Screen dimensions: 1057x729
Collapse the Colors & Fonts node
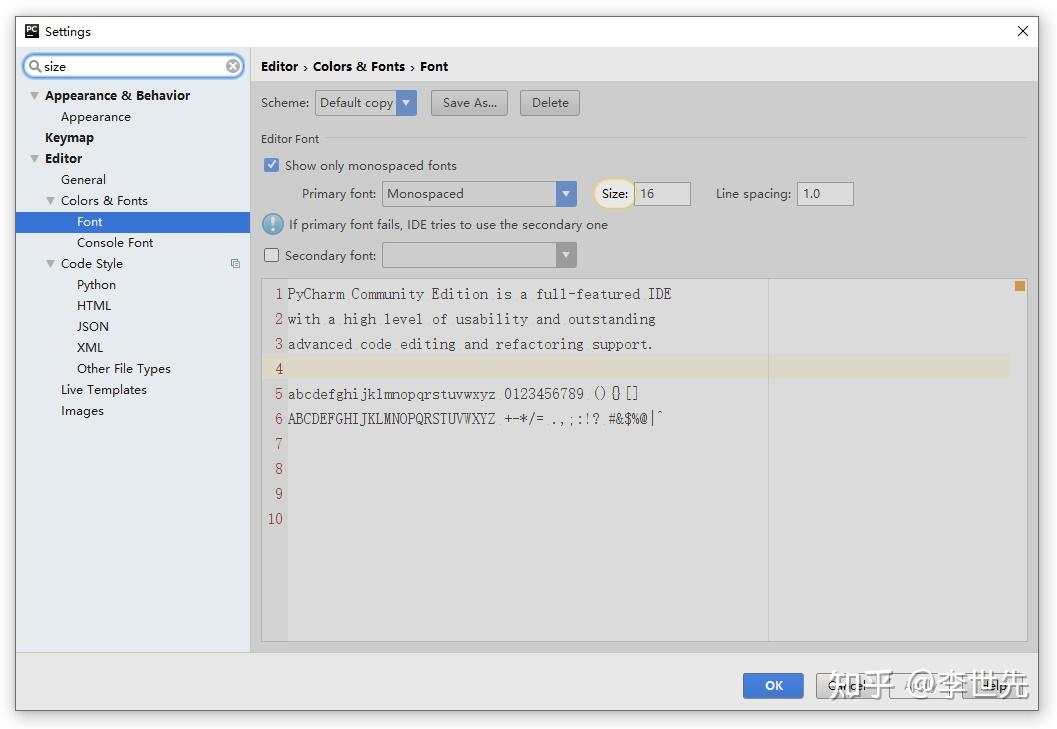pos(51,200)
